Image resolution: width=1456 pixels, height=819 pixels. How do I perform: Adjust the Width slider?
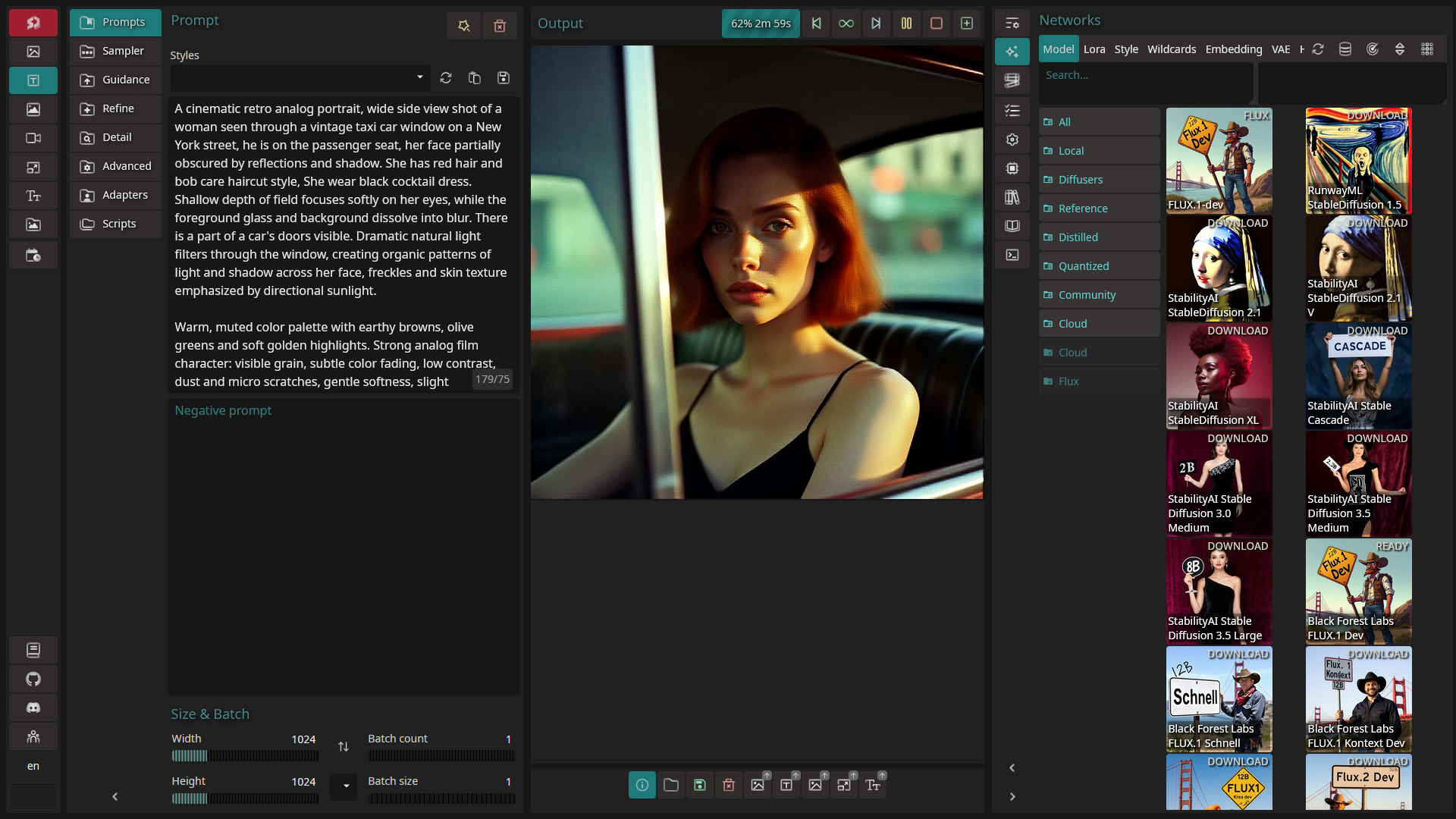click(244, 755)
